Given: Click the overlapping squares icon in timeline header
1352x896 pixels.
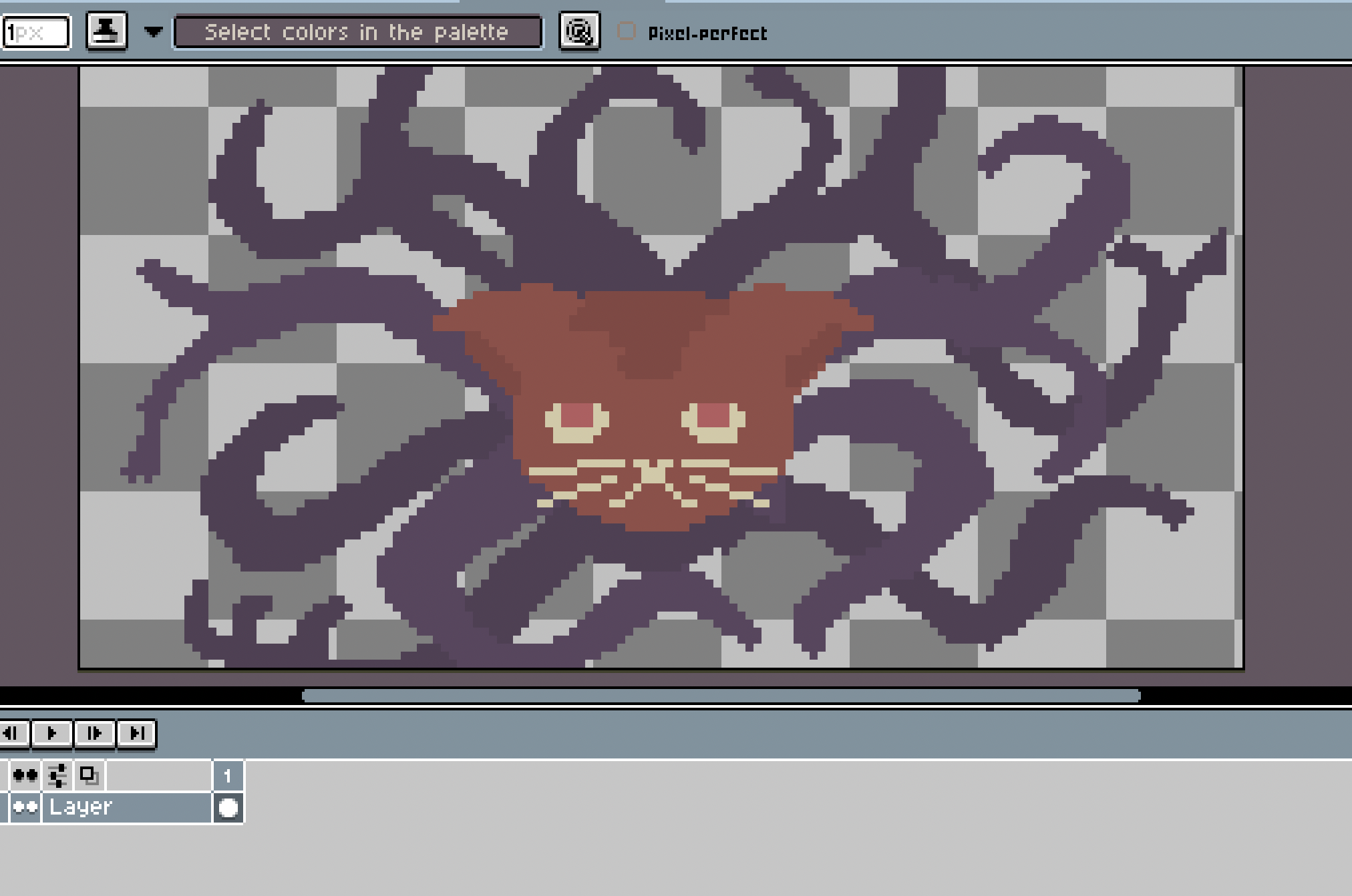Looking at the screenshot, I should coord(89,775).
